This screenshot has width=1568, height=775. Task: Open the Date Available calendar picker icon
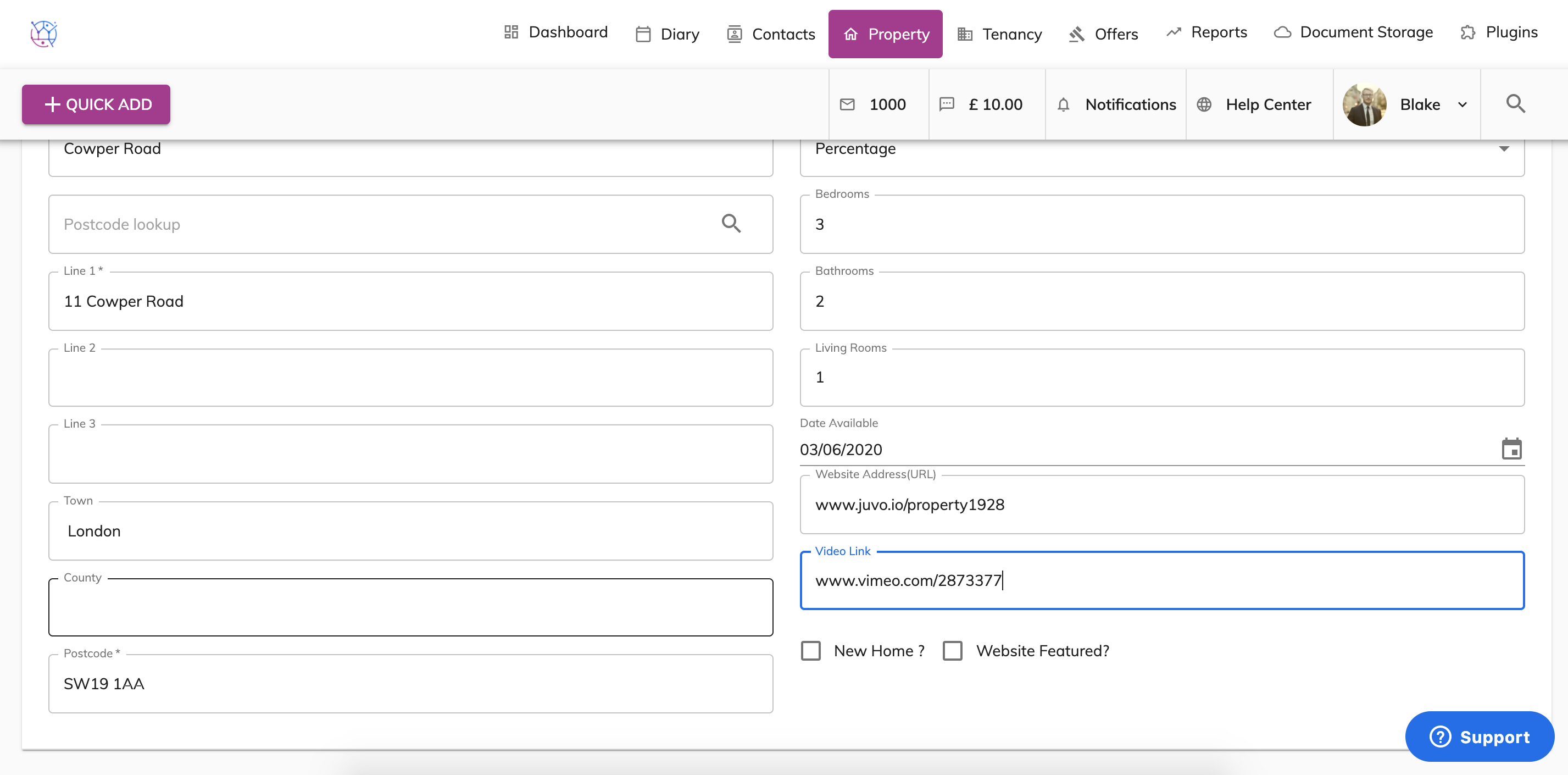click(1511, 449)
